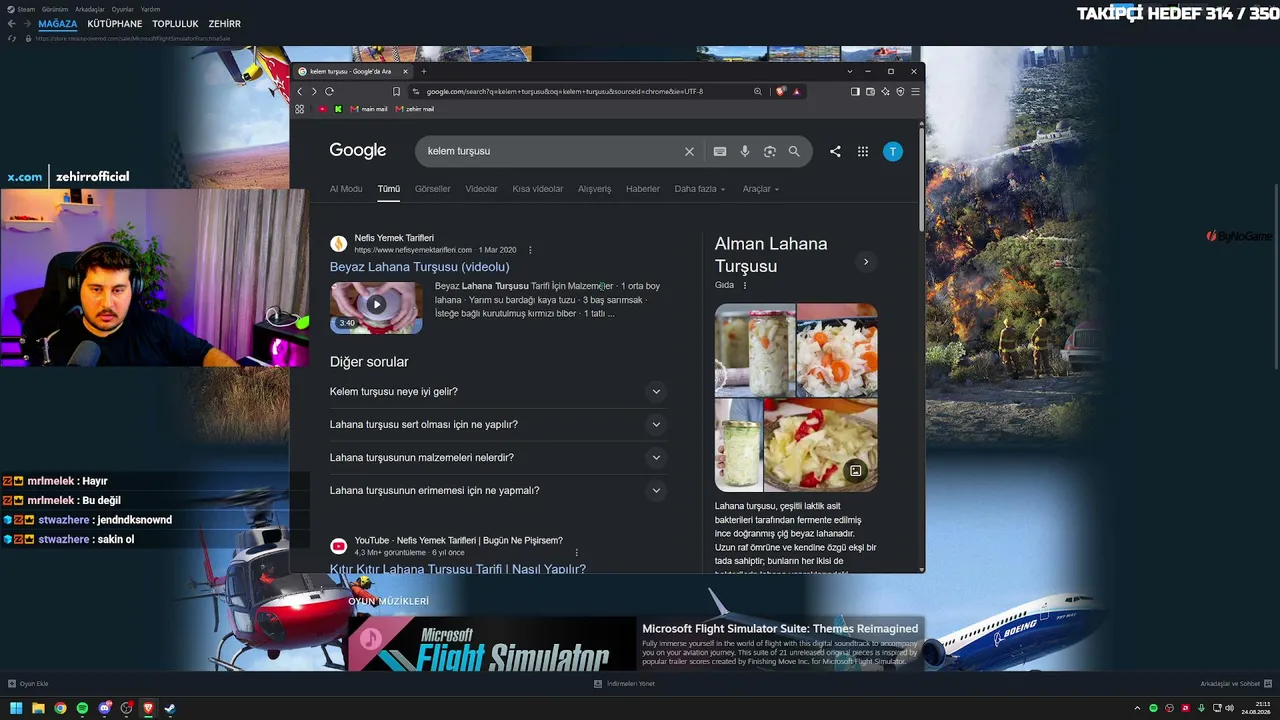Open the "Araçlar" dropdown
This screenshot has height=720, width=1280.
760,189
